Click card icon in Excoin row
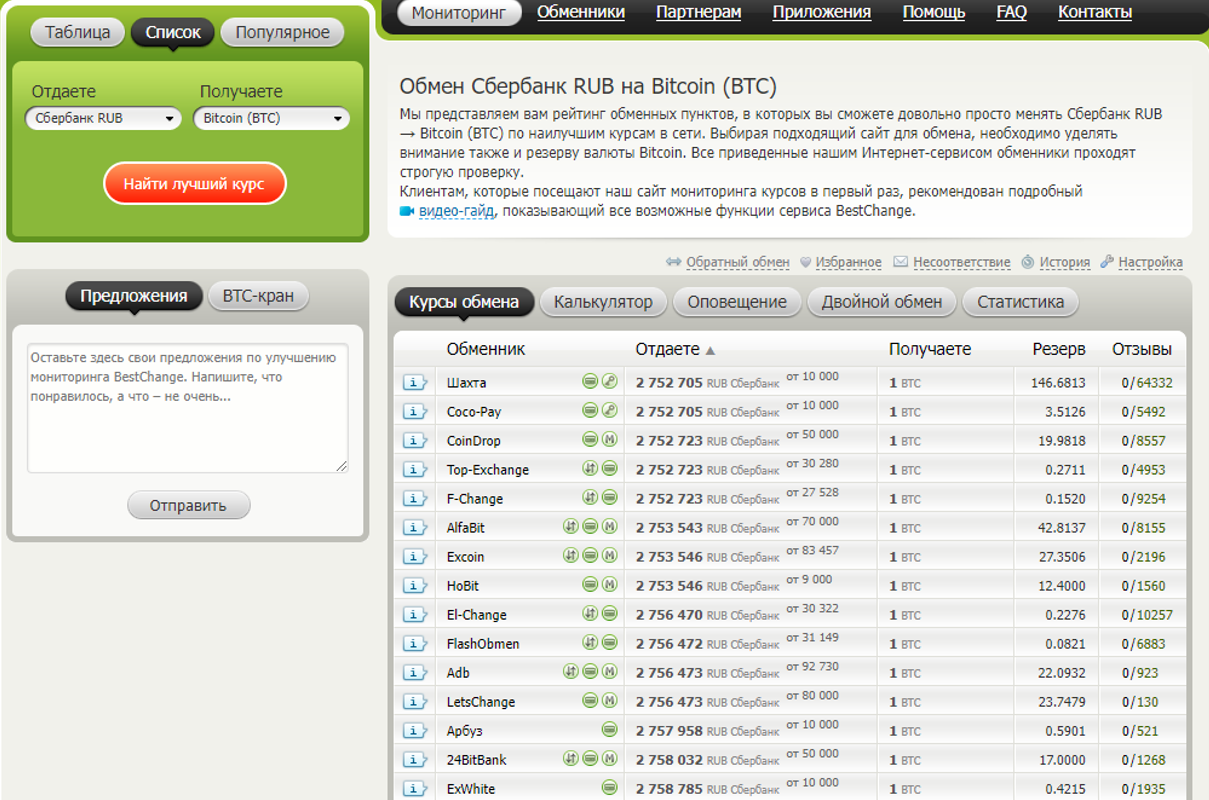Viewport: 1209px width, 800px height. 590,555
